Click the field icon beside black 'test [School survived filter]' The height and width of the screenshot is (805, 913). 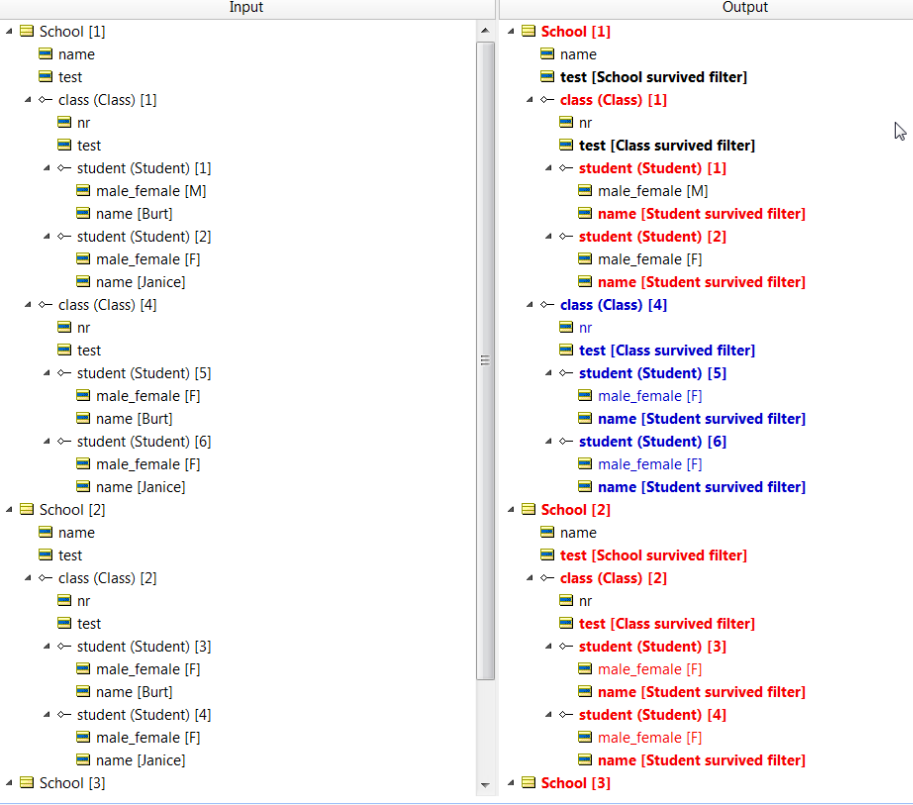[547, 77]
